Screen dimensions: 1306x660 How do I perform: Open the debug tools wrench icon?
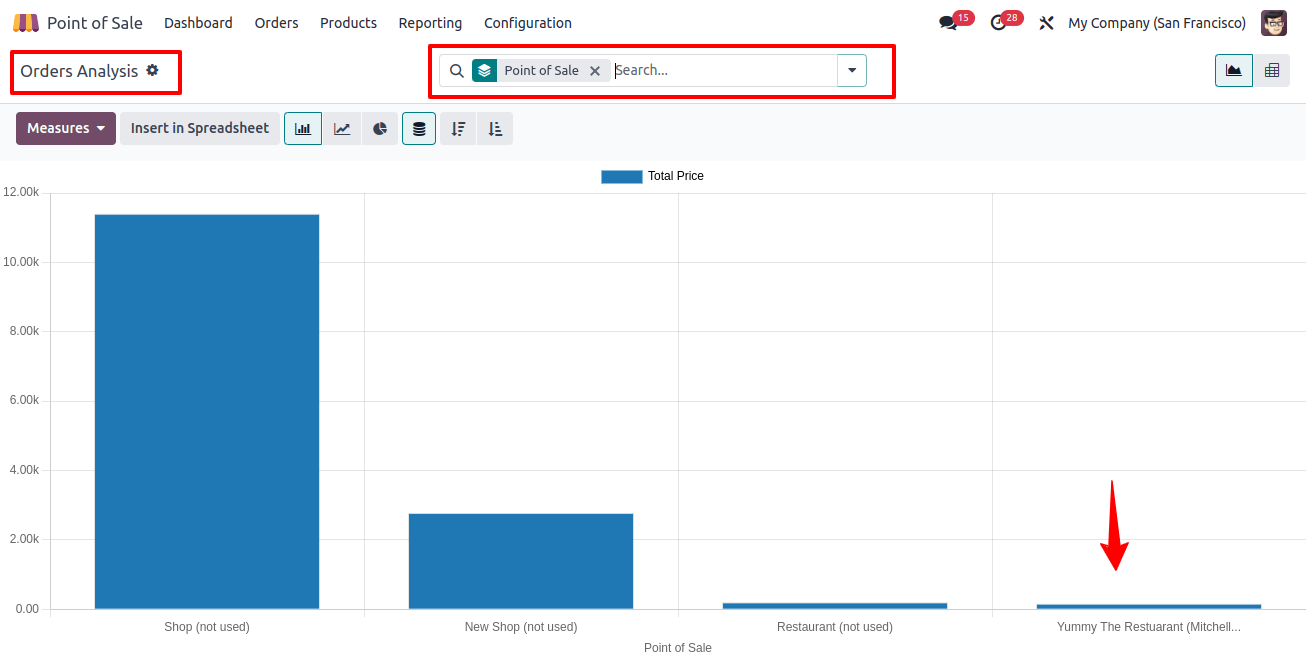[x=1047, y=23]
